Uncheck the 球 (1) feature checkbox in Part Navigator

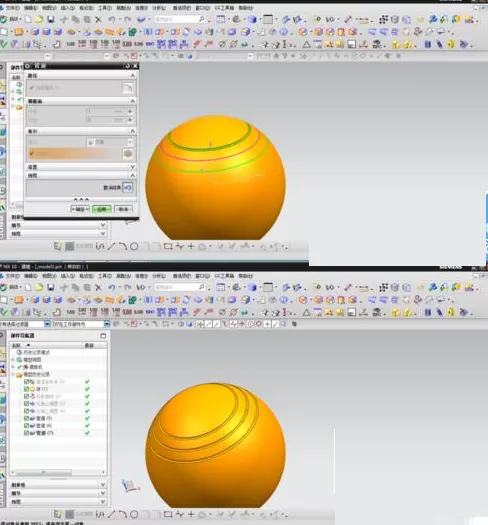coord(26,389)
